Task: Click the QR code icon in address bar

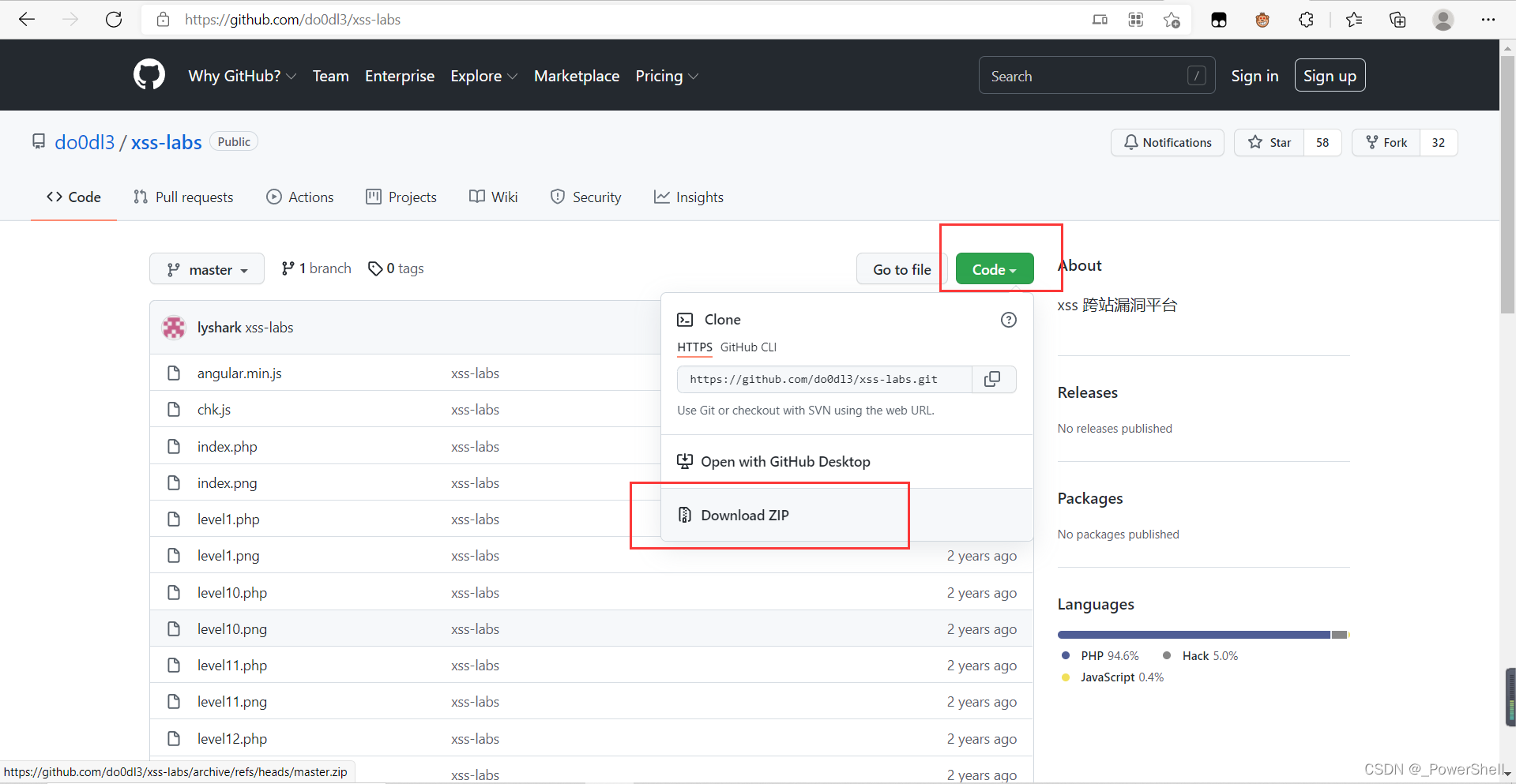Action: pos(1136,20)
